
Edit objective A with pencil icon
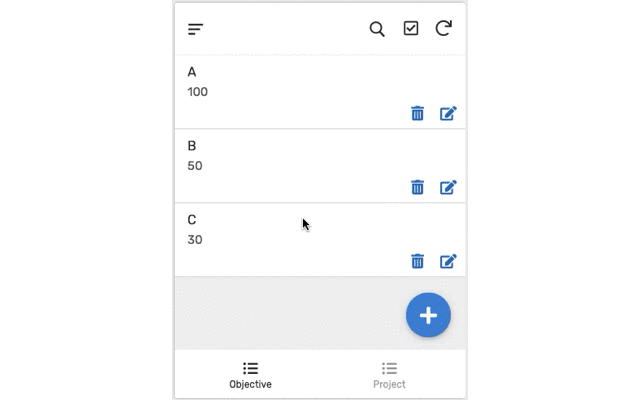(x=448, y=113)
